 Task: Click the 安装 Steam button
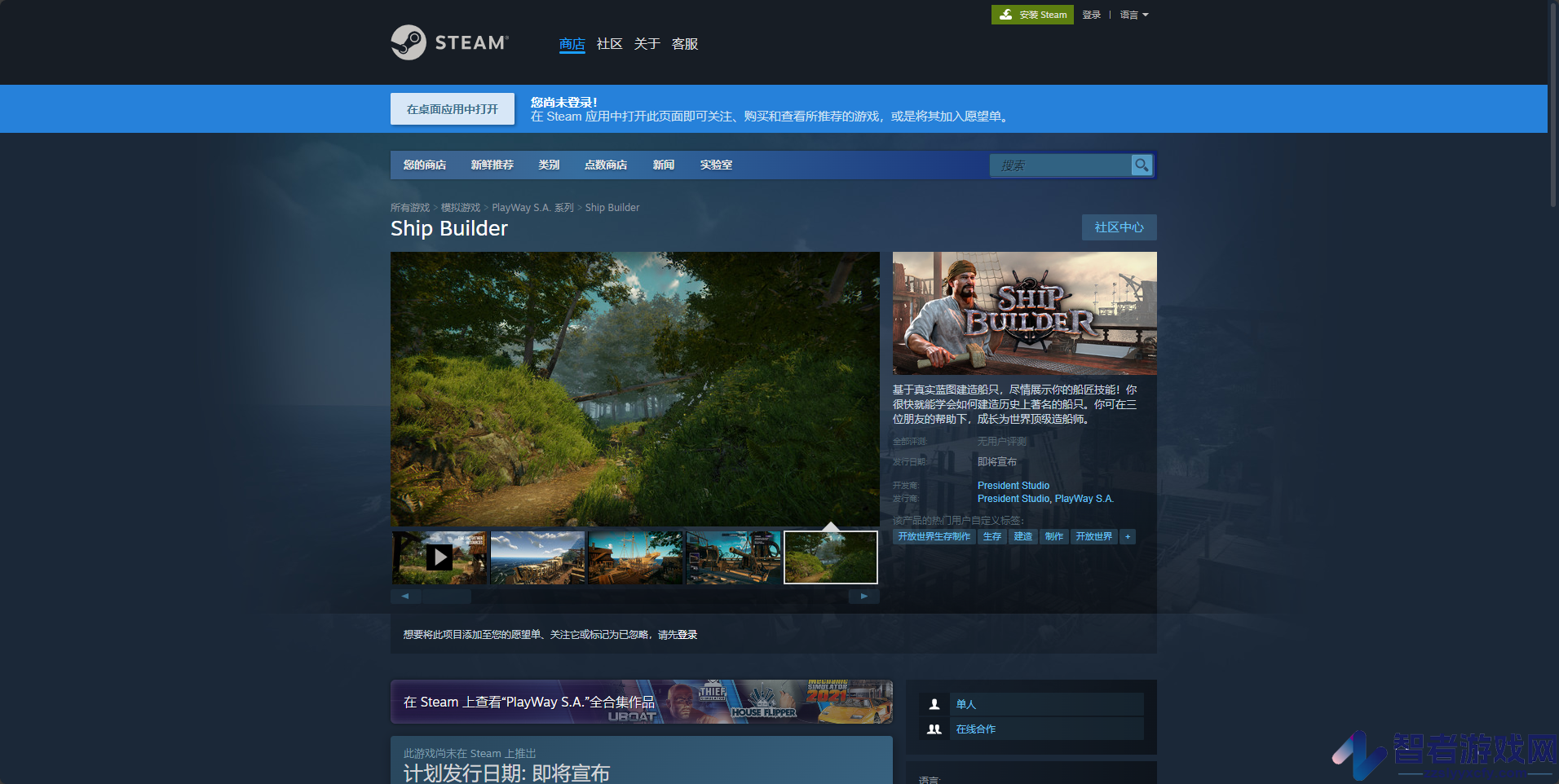(1032, 15)
